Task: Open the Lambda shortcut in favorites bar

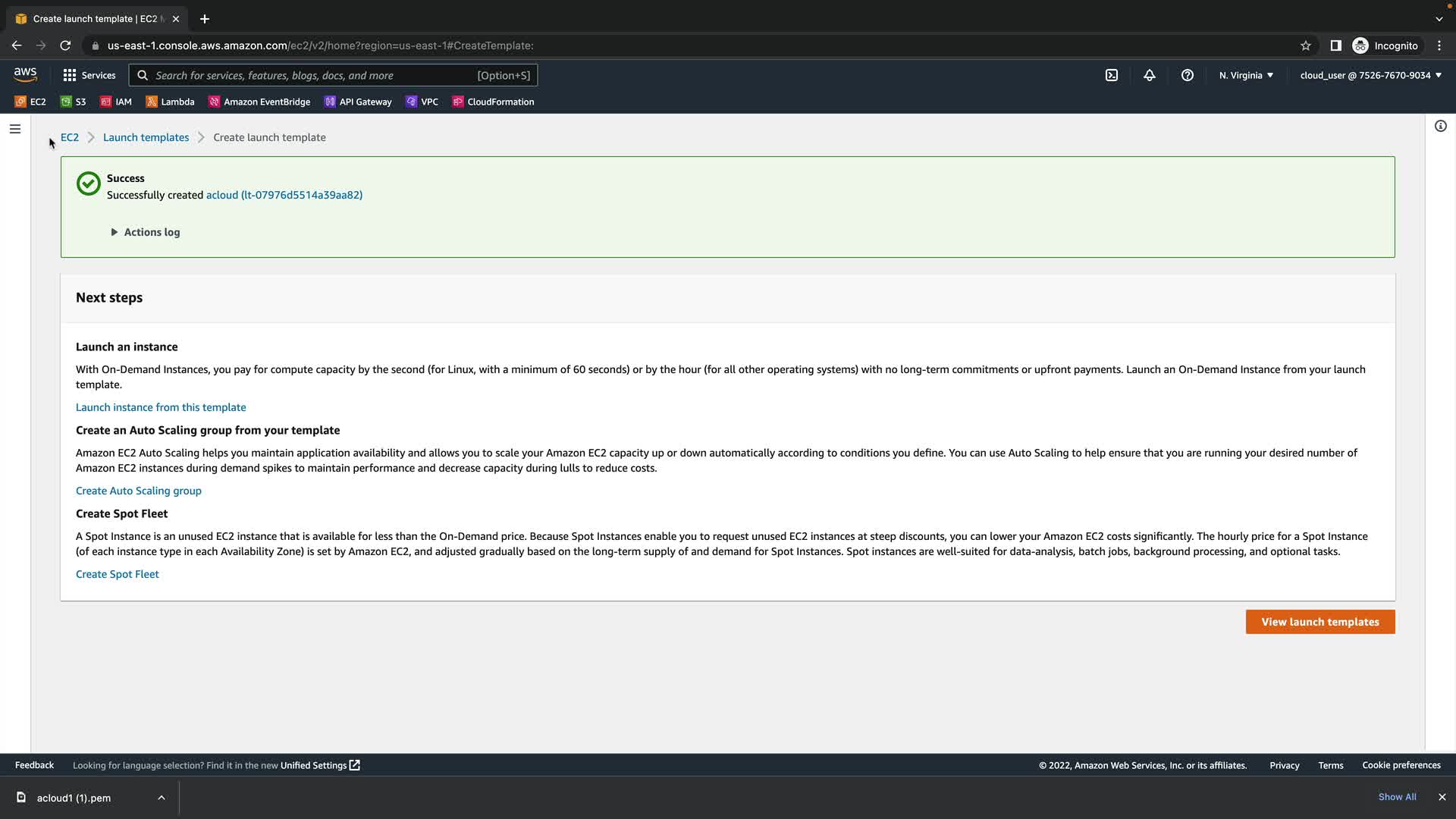Action: click(x=170, y=102)
